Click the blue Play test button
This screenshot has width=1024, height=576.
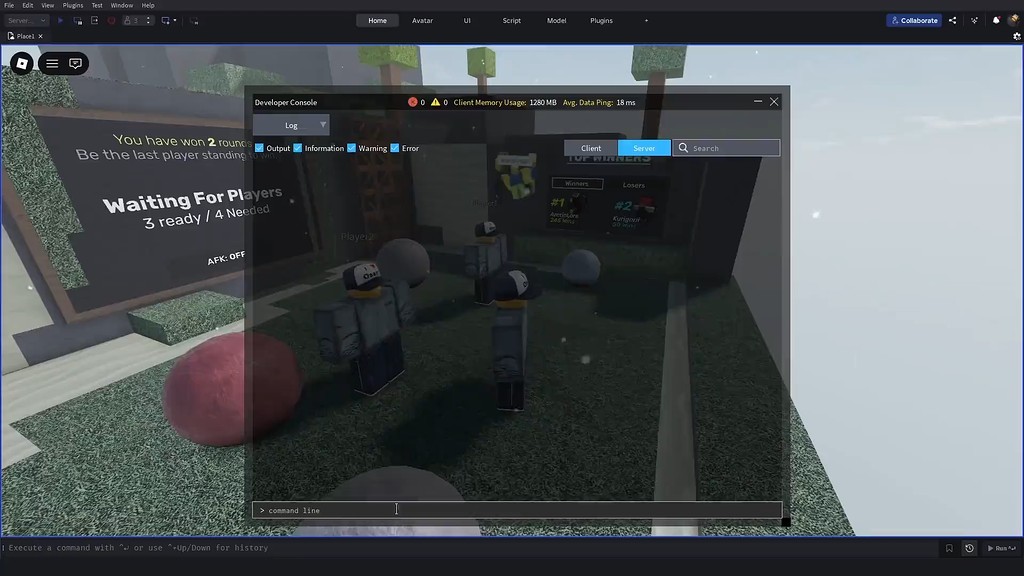pos(61,20)
